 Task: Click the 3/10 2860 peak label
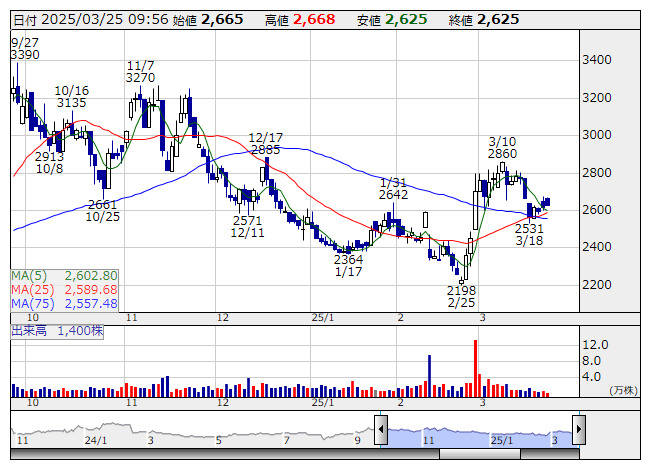point(502,148)
